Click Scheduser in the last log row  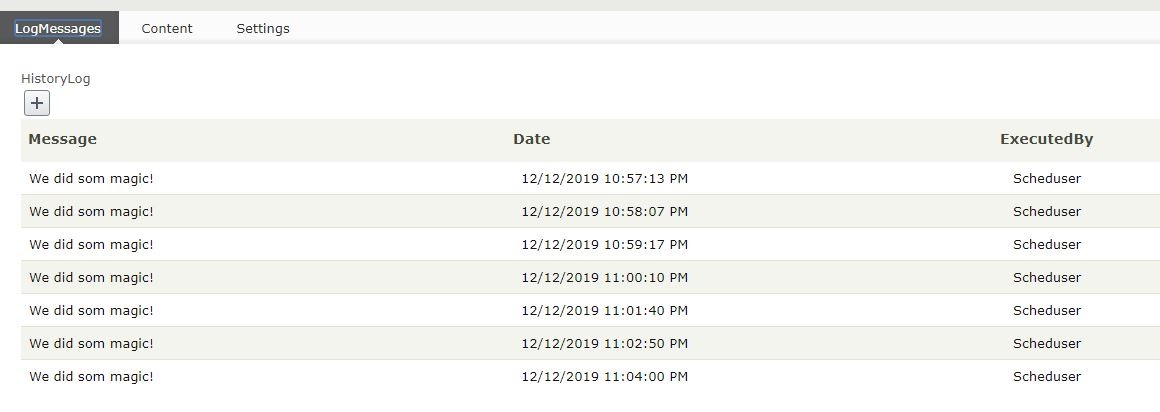click(x=1046, y=377)
